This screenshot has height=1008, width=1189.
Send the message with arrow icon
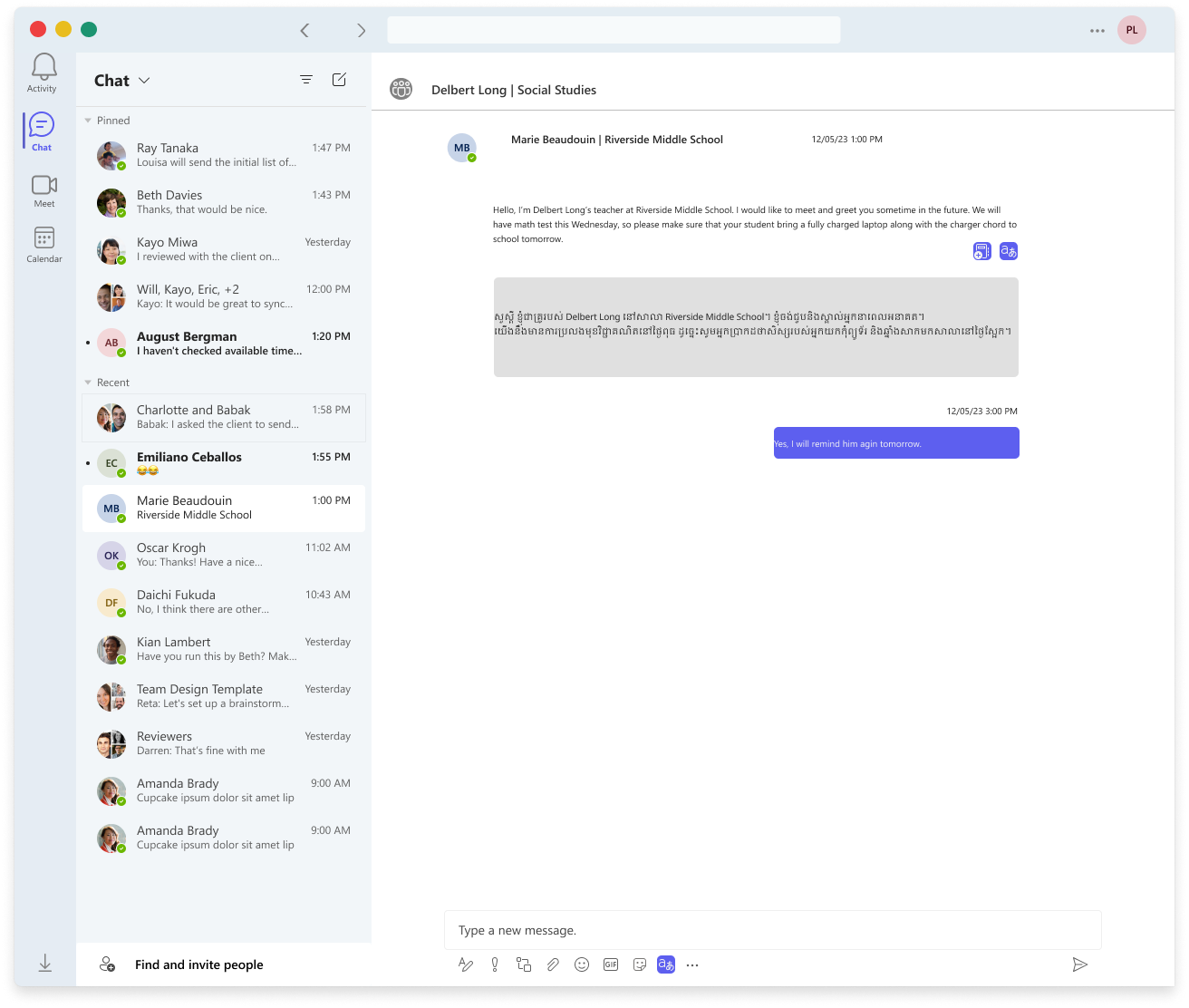coord(1079,964)
